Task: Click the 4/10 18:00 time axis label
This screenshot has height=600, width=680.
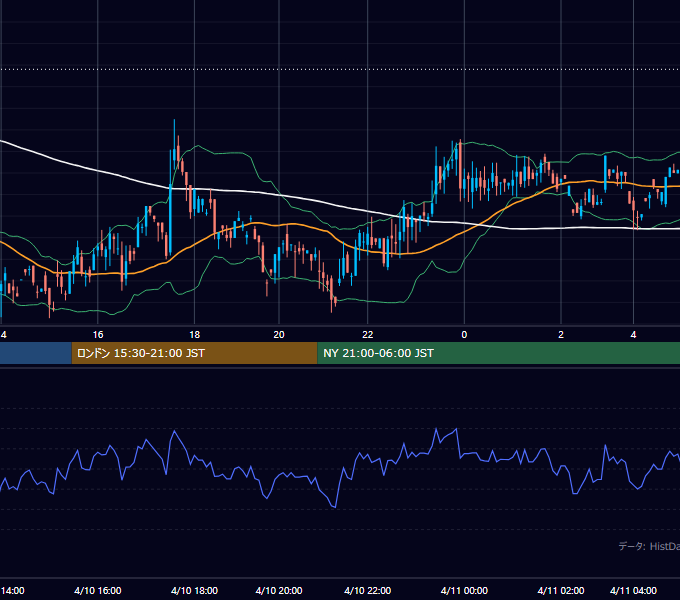Action: pos(194,590)
